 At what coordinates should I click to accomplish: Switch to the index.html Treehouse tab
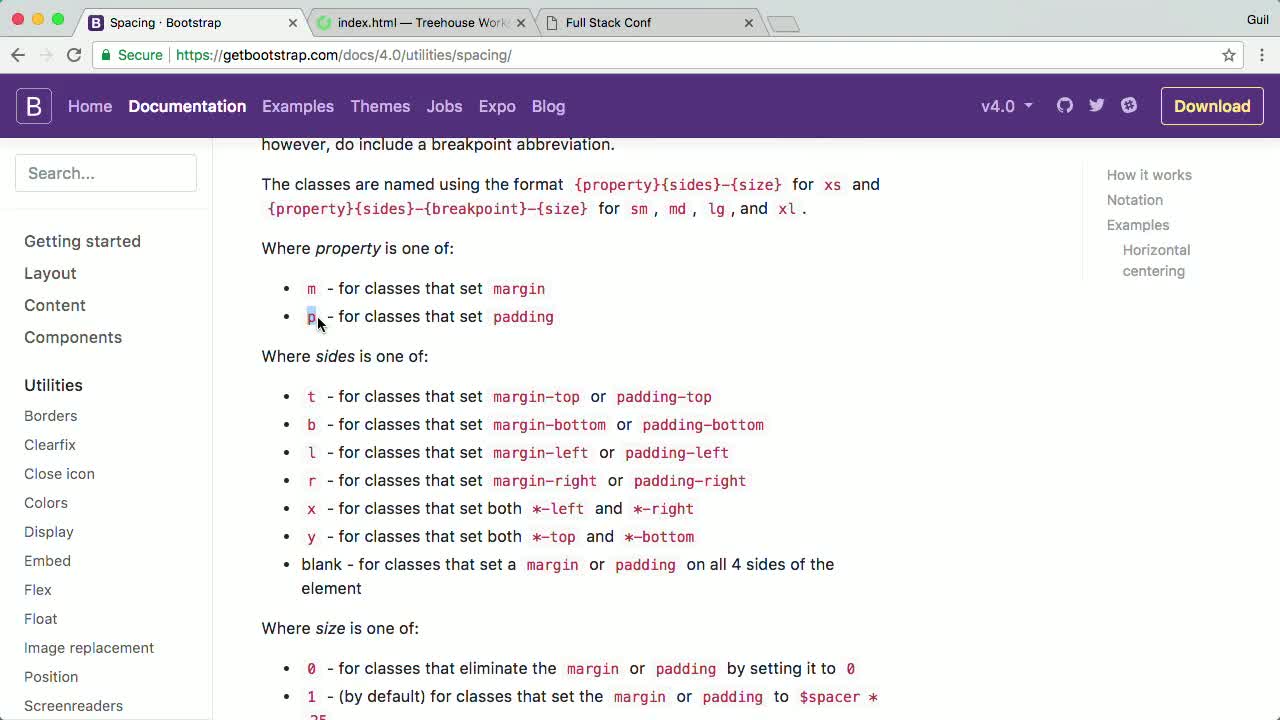(x=420, y=22)
